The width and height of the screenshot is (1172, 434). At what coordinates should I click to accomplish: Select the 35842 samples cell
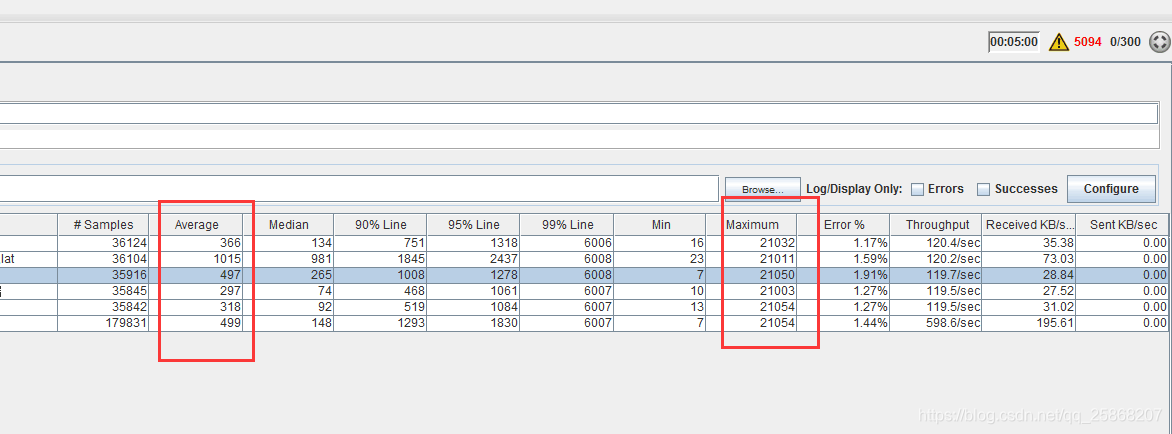click(x=103, y=307)
